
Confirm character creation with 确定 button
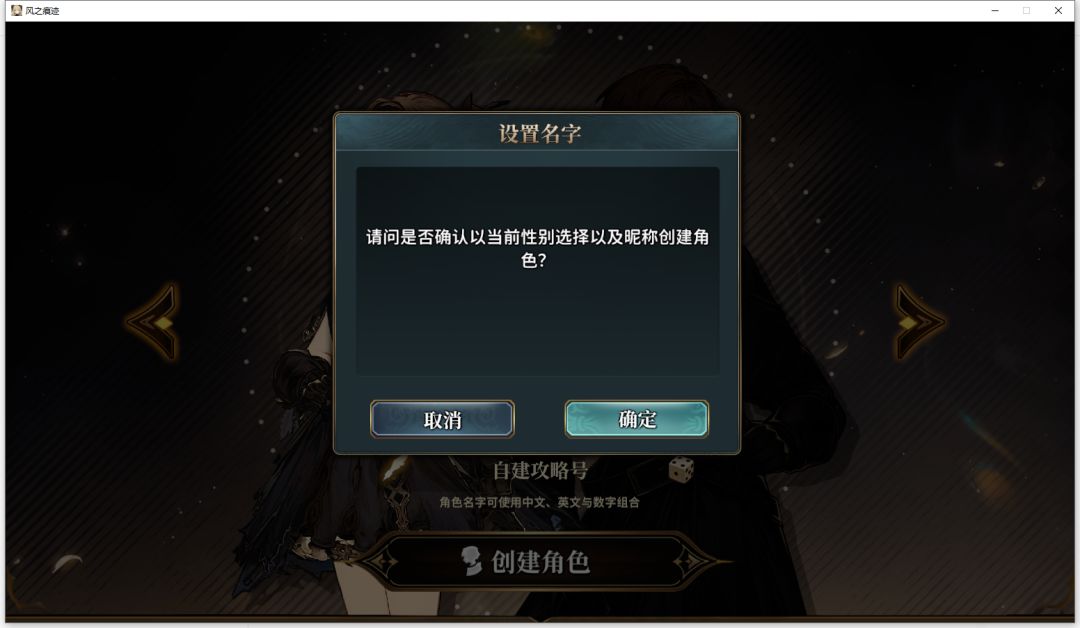636,419
